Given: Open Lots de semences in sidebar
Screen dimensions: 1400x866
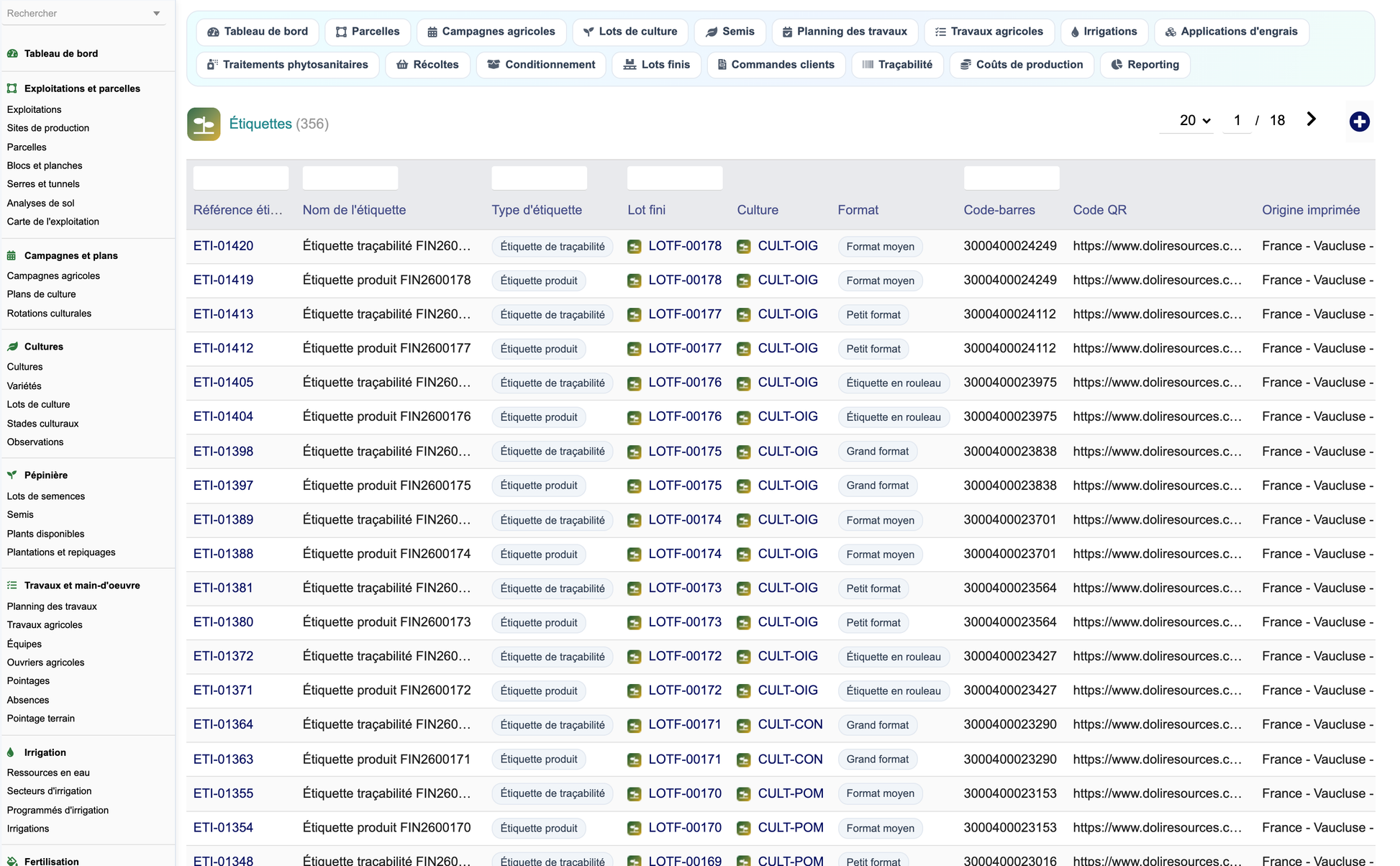Looking at the screenshot, I should 45,496.
